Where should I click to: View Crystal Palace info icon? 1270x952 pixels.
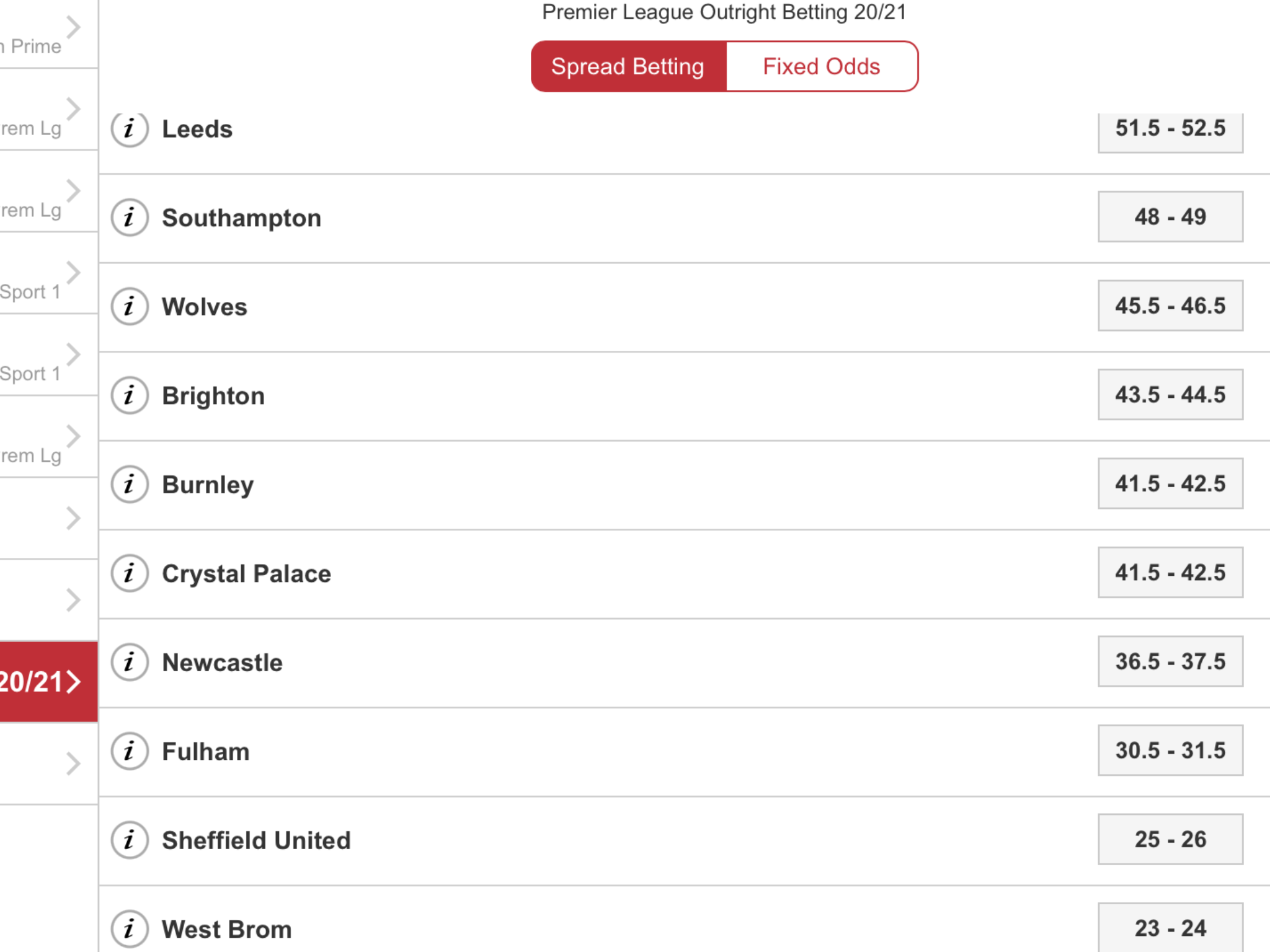click(x=130, y=573)
